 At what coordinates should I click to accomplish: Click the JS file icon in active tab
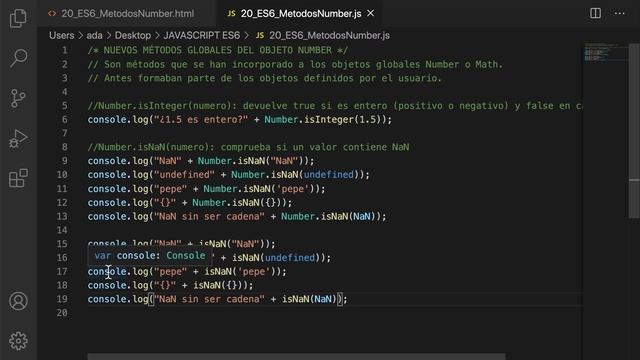231,13
